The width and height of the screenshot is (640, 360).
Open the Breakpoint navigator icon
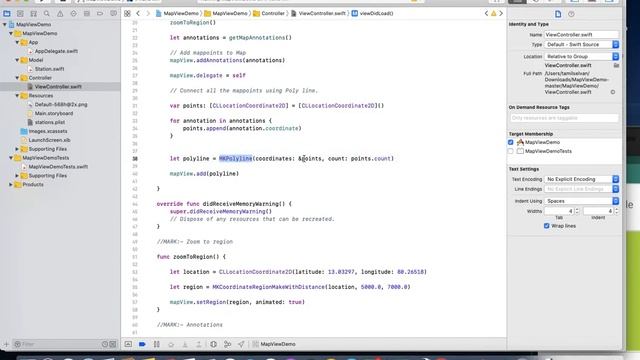click(100, 13)
